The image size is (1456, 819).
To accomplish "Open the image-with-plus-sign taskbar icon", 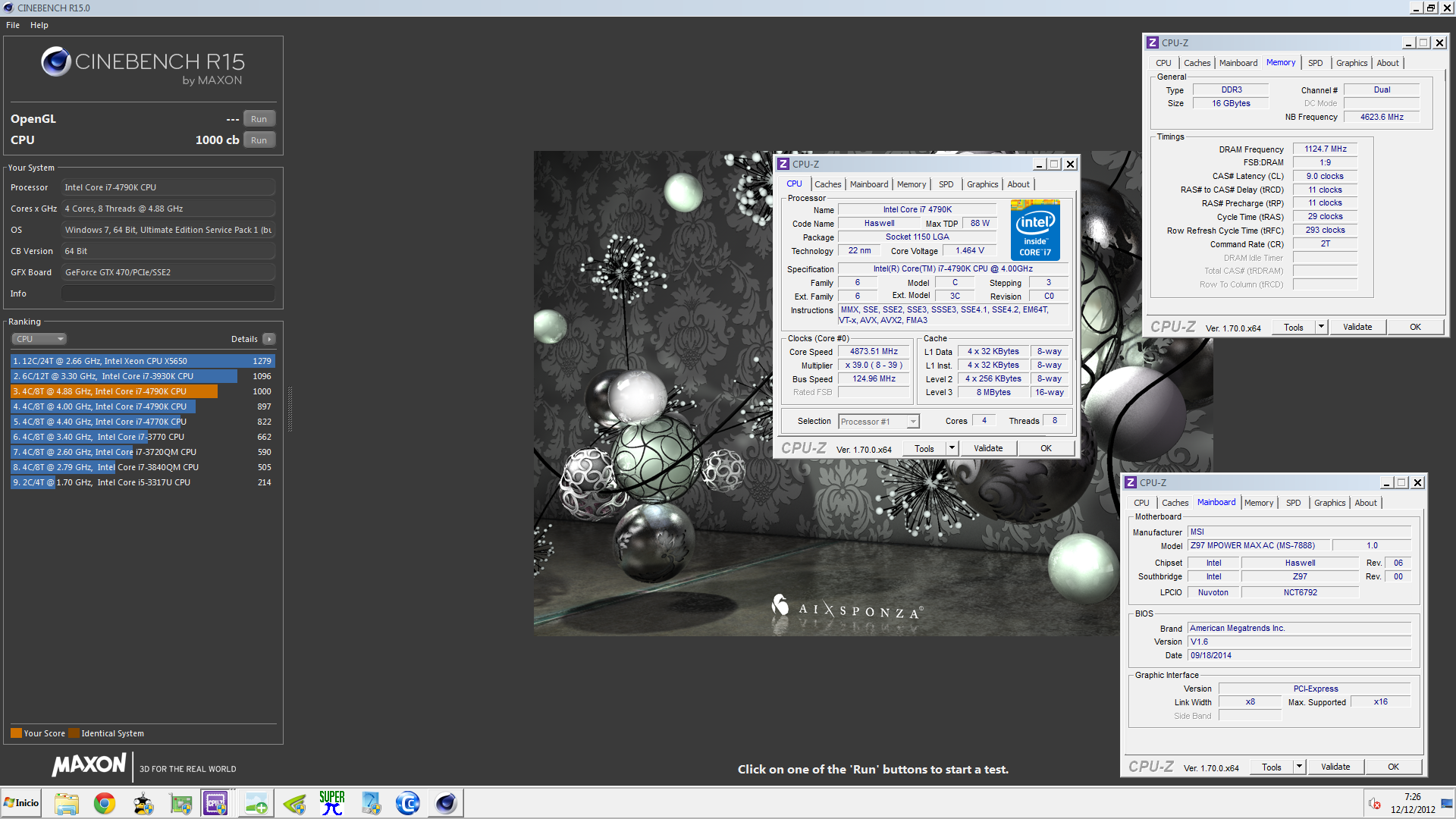I will coord(256,803).
